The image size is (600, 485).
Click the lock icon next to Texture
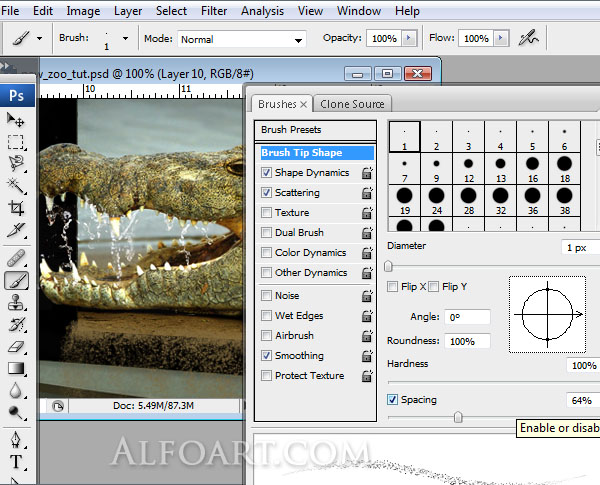point(367,213)
